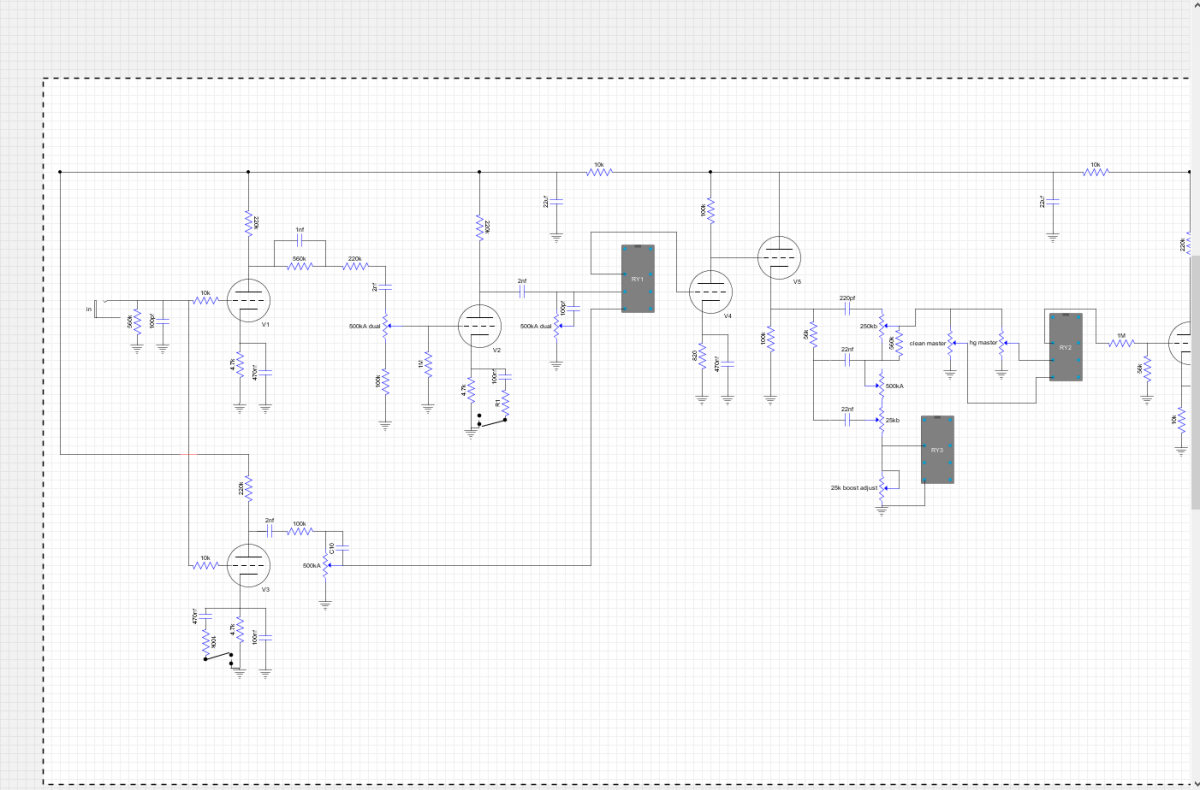1200x790 pixels.
Task: Select the C10 capacitor near V3
Action: point(342,548)
